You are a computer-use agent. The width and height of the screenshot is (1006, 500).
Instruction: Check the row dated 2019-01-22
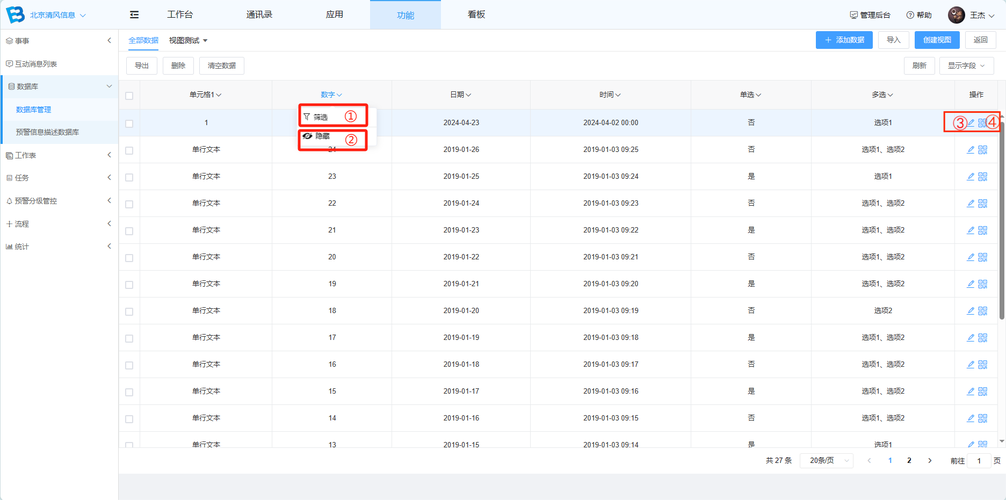[x=129, y=257]
